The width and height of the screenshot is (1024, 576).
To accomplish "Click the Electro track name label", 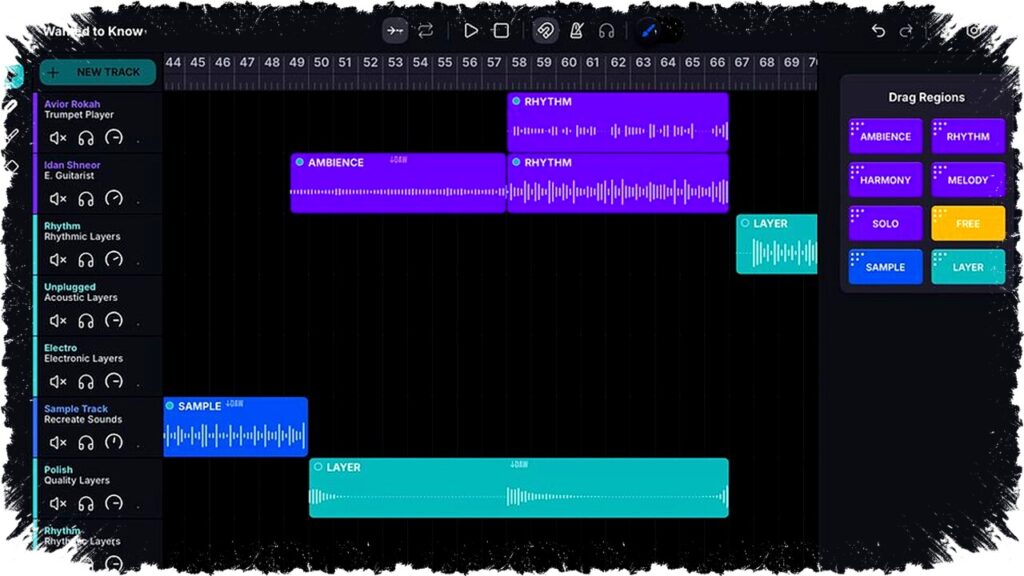I will [x=60, y=348].
